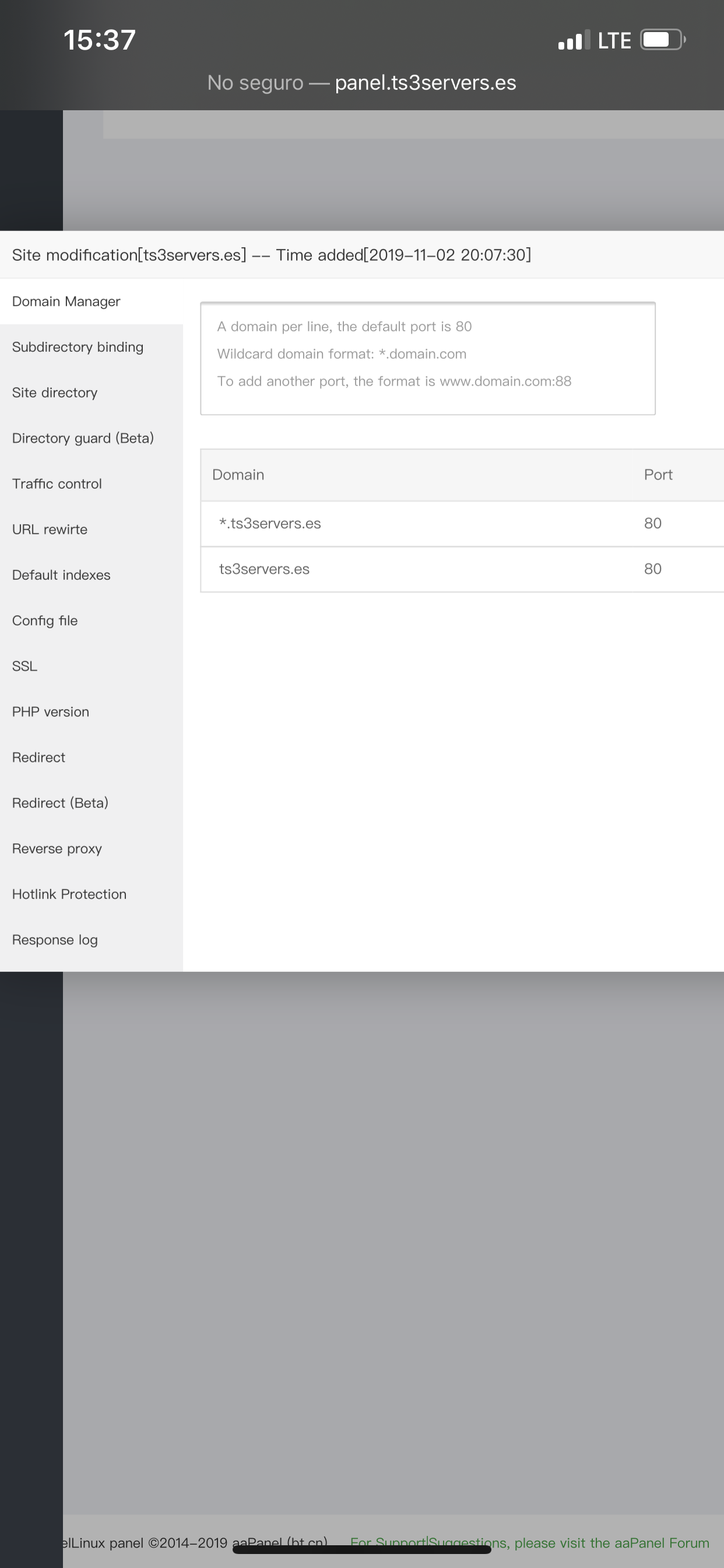The width and height of the screenshot is (724, 1568).
Task: Select the *.ts3servers.es wildcard domain row
Action: pos(270,523)
